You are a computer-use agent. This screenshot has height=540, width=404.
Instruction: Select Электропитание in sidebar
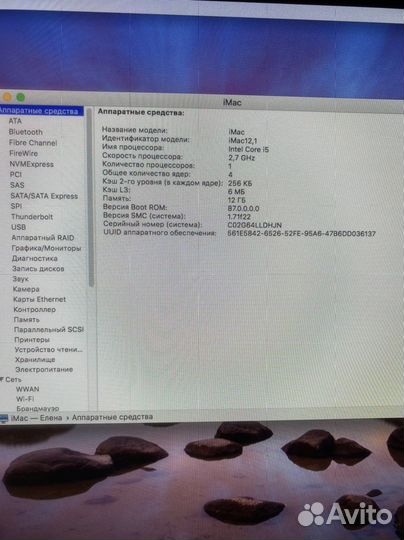click(44, 370)
